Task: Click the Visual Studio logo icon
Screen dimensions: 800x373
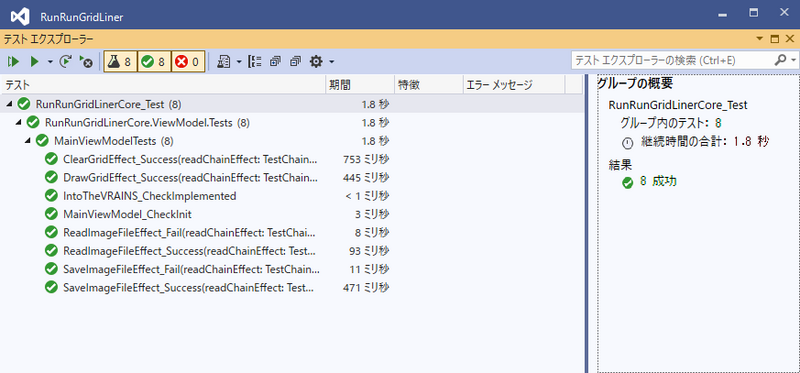Action: coord(20,17)
